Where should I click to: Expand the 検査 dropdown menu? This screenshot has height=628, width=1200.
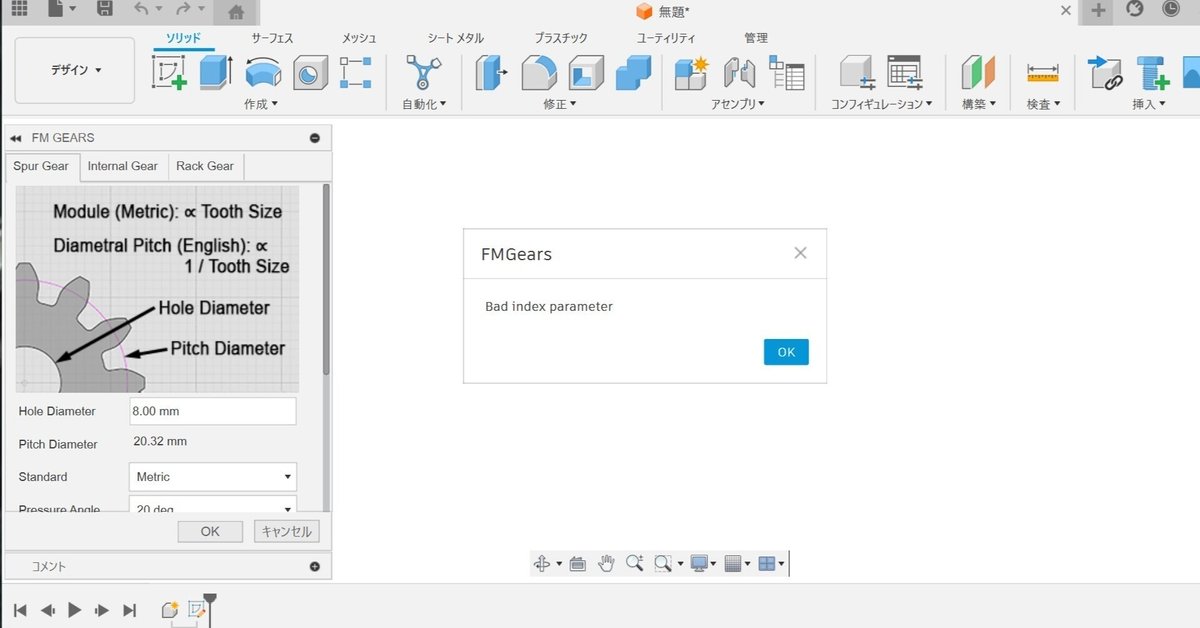pos(1043,103)
